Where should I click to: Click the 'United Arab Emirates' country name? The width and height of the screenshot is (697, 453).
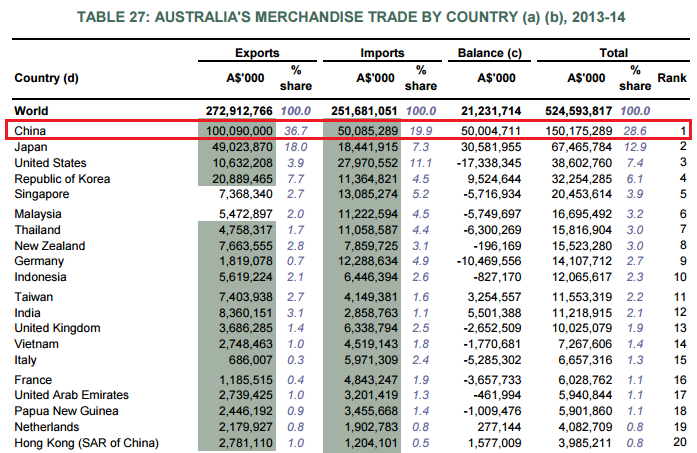(72, 395)
